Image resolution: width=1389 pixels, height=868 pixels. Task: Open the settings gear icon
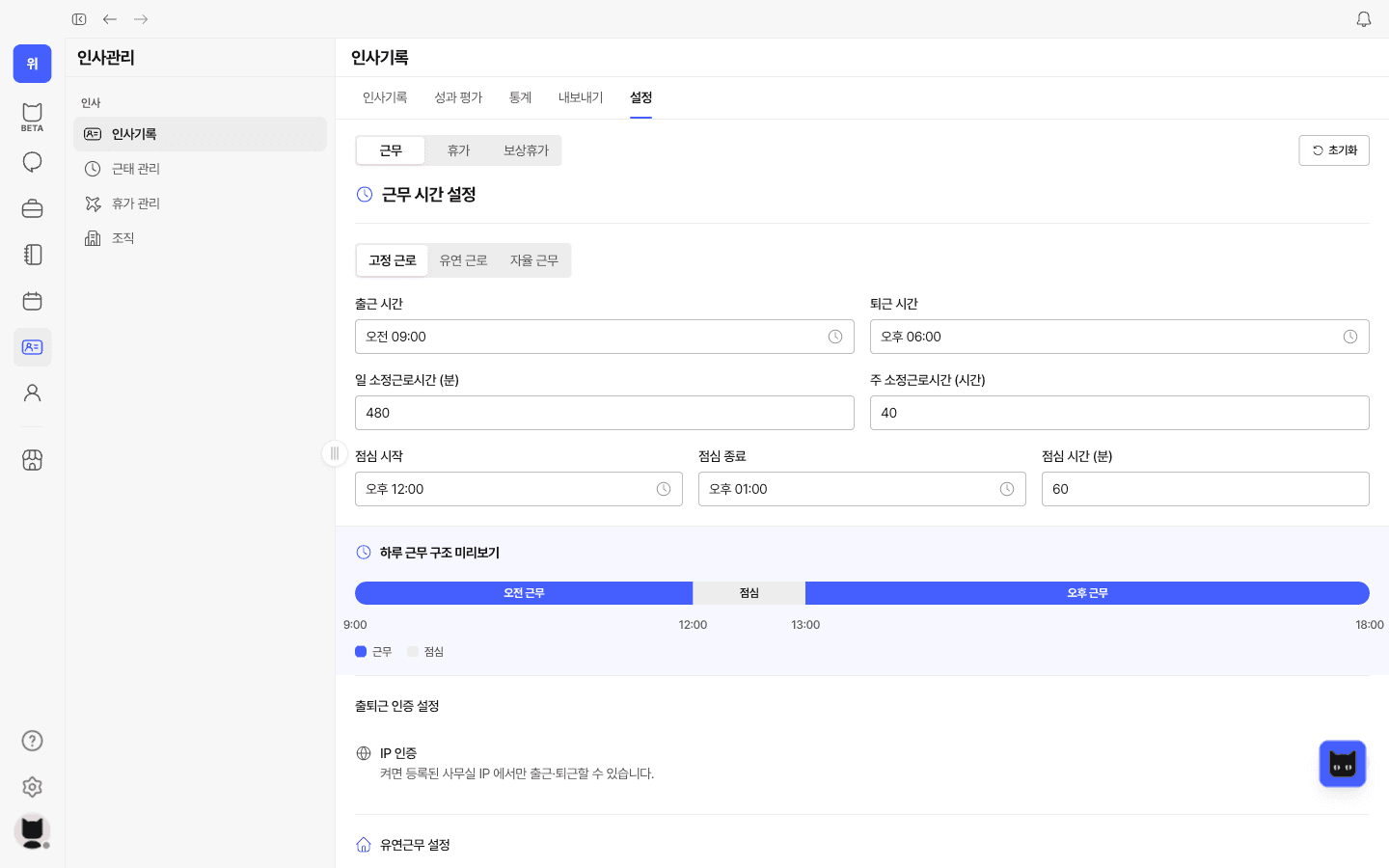coord(32,787)
